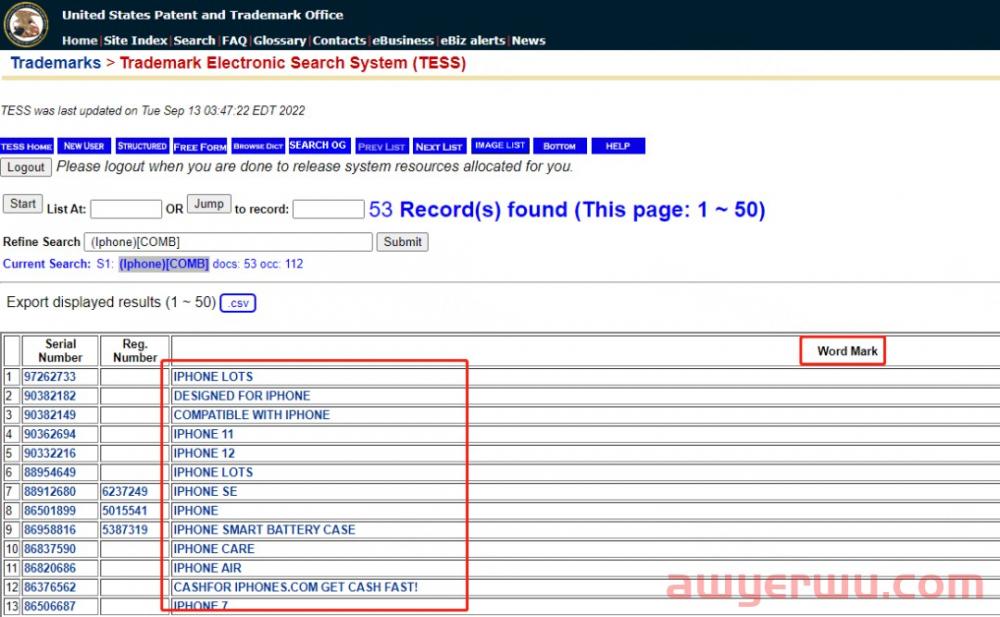Go to Site Index in the top navigation
The height and width of the screenshot is (617, 1000).
coord(136,40)
